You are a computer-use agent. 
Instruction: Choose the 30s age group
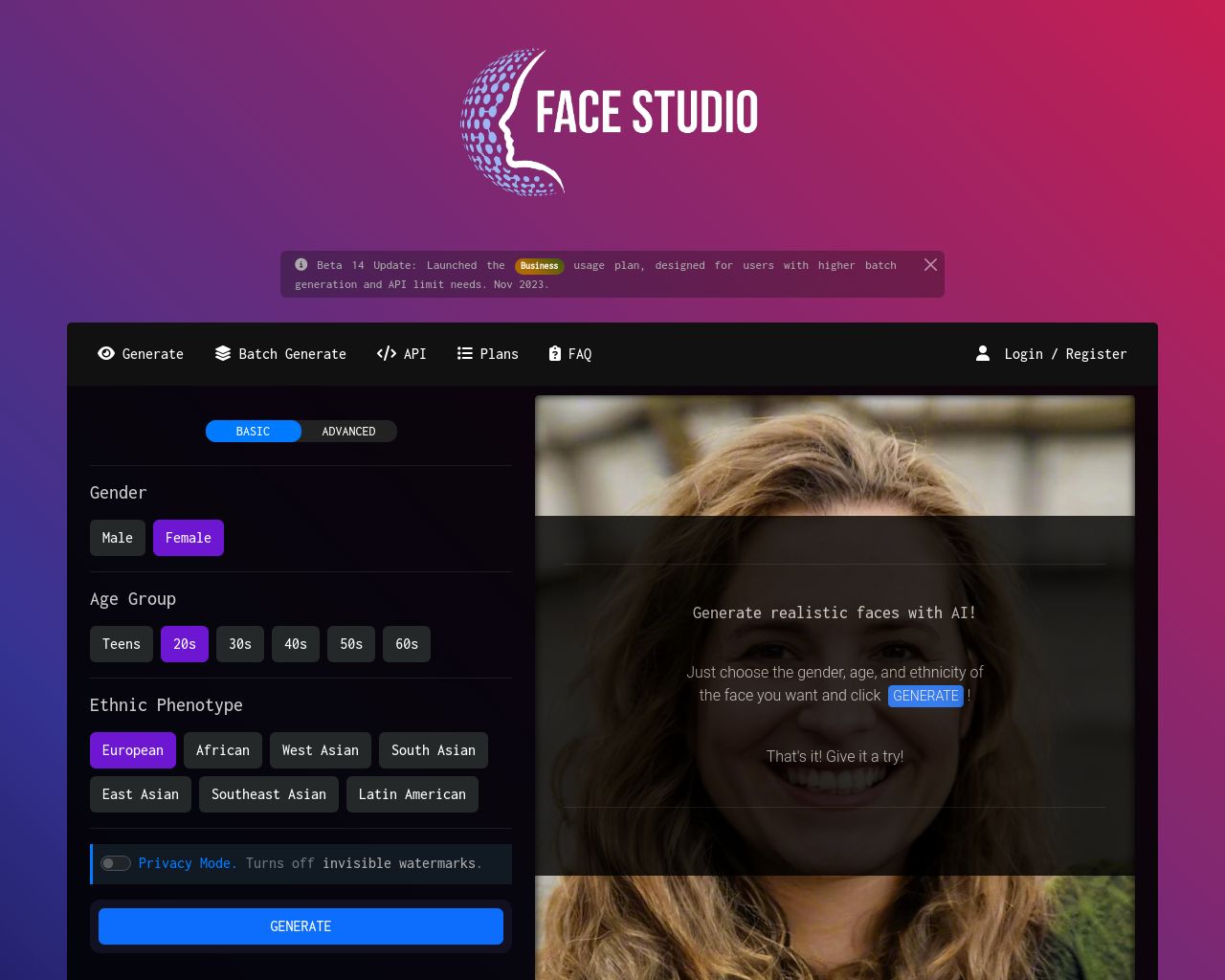point(240,644)
